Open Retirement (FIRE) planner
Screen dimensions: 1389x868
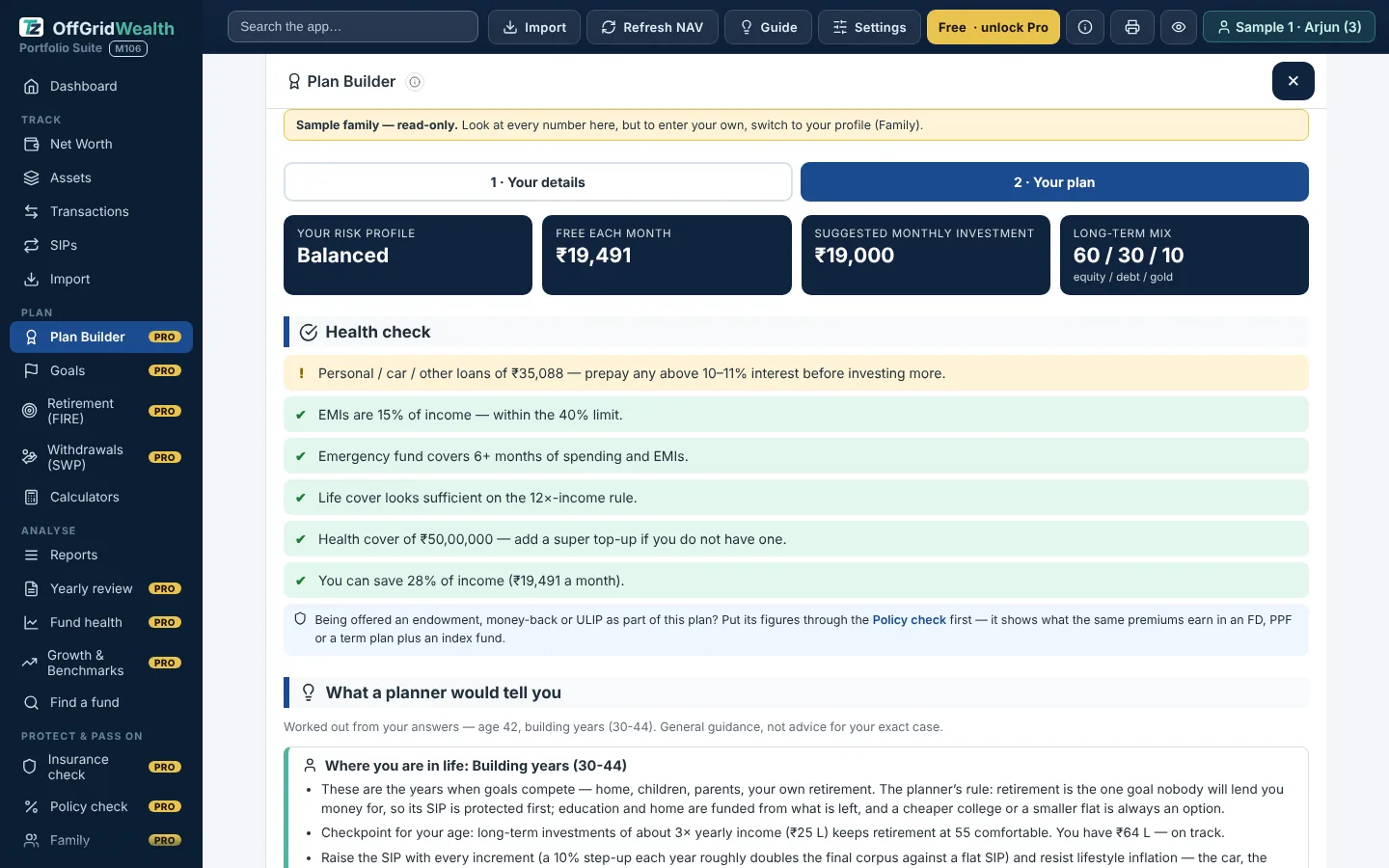tap(101, 411)
